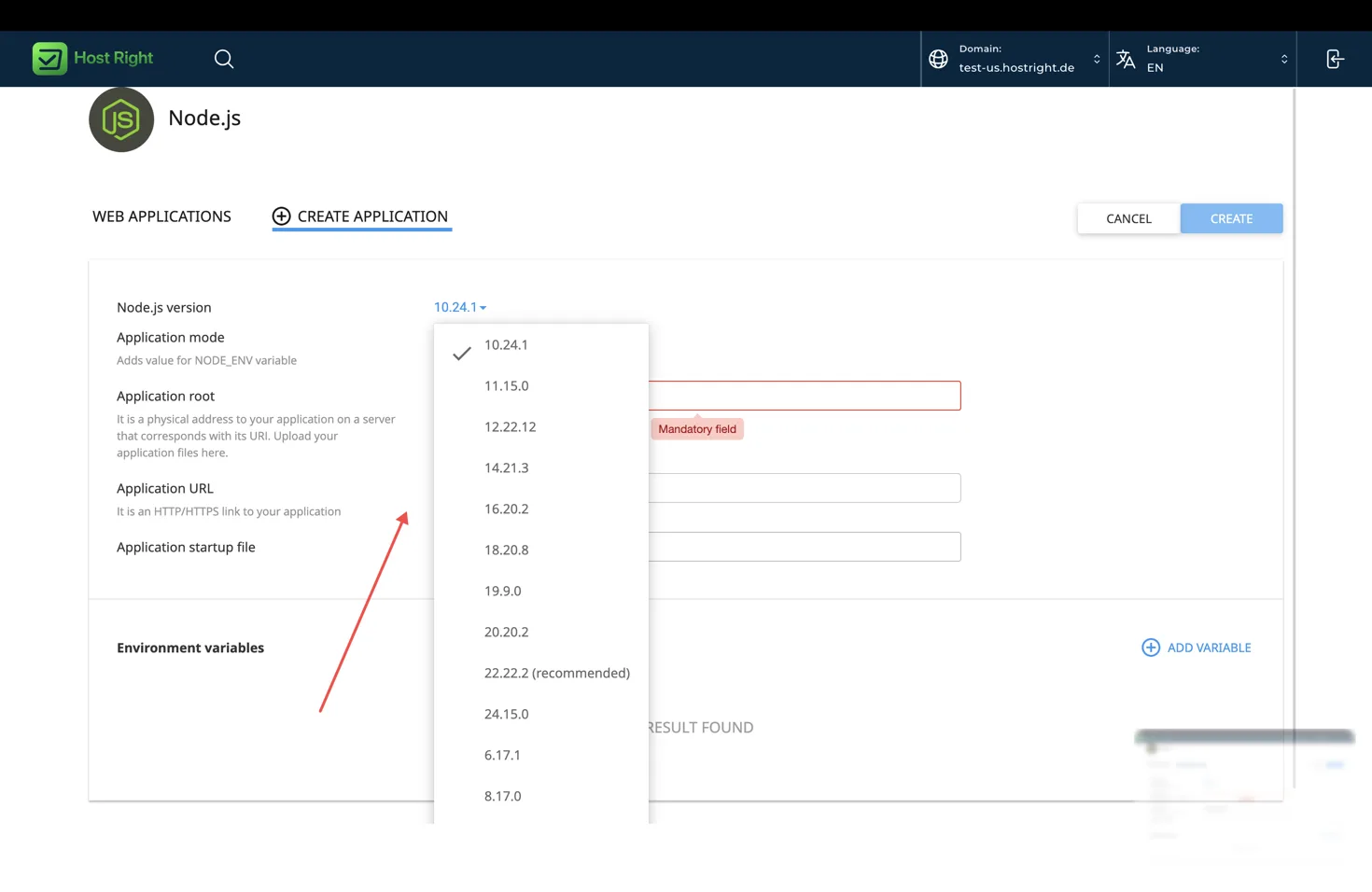Click the globe domain icon
This screenshot has width=1372, height=892.
tap(938, 59)
